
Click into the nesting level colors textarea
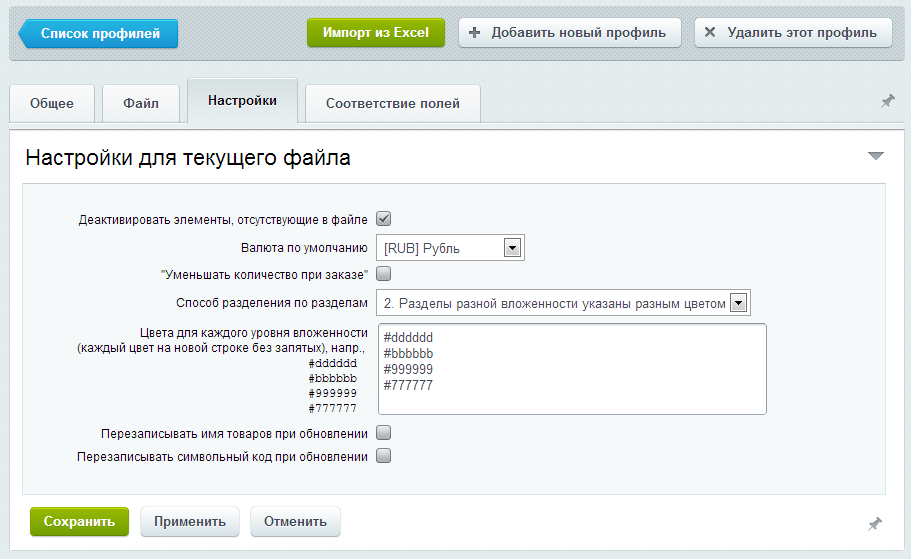[x=572, y=368]
